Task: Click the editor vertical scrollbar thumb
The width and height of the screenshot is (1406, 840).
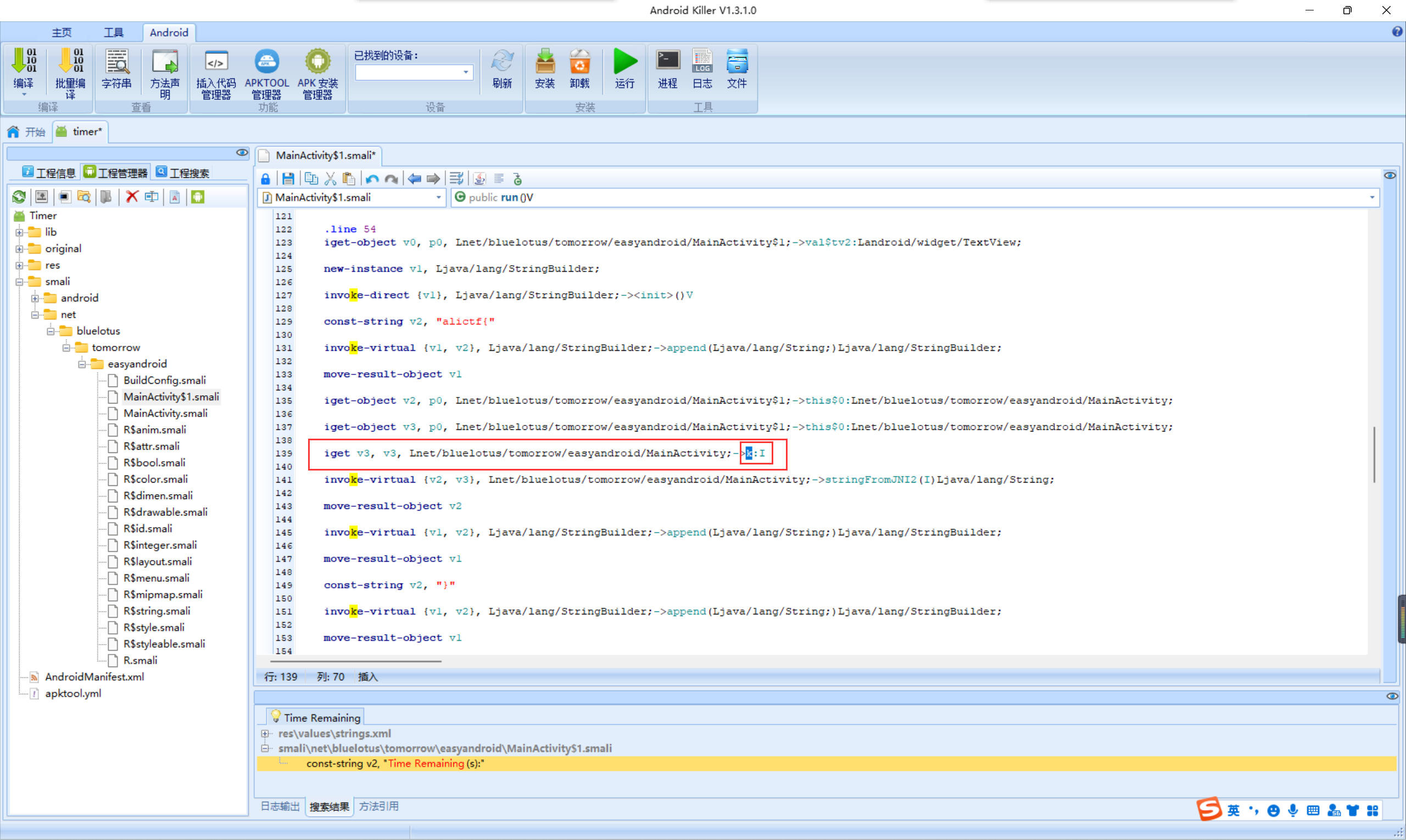Action: coord(1374,455)
